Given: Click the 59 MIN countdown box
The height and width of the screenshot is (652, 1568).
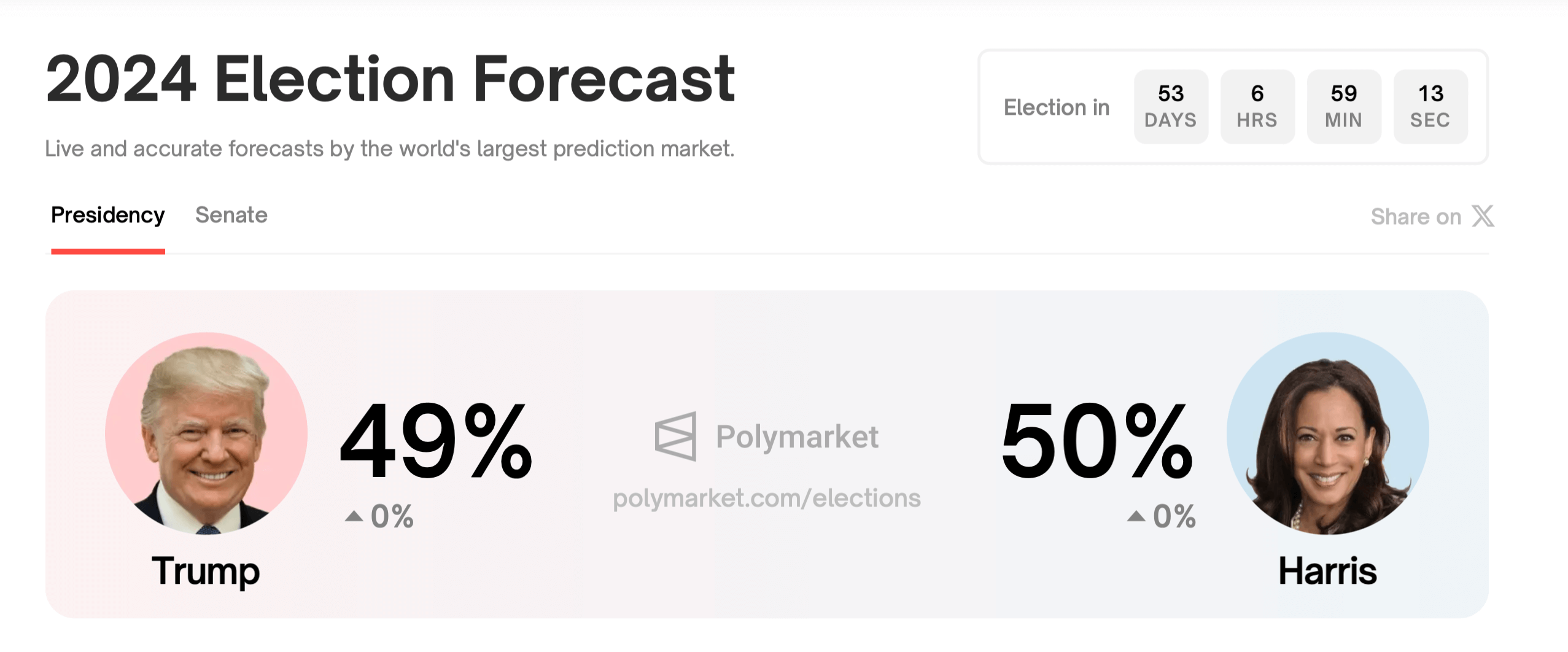Looking at the screenshot, I should tap(1343, 106).
